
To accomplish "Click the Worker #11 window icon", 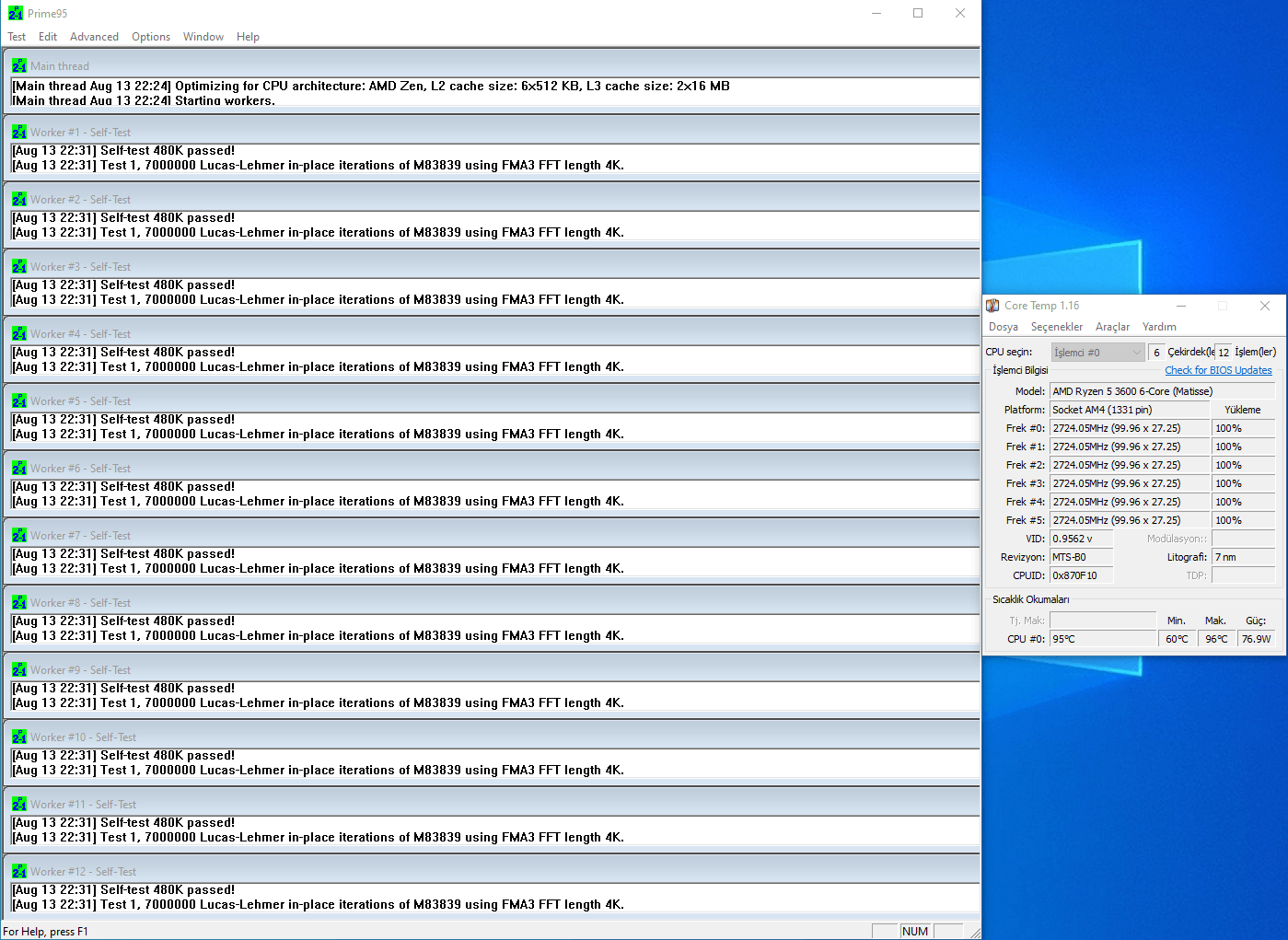I will pyautogui.click(x=19, y=804).
